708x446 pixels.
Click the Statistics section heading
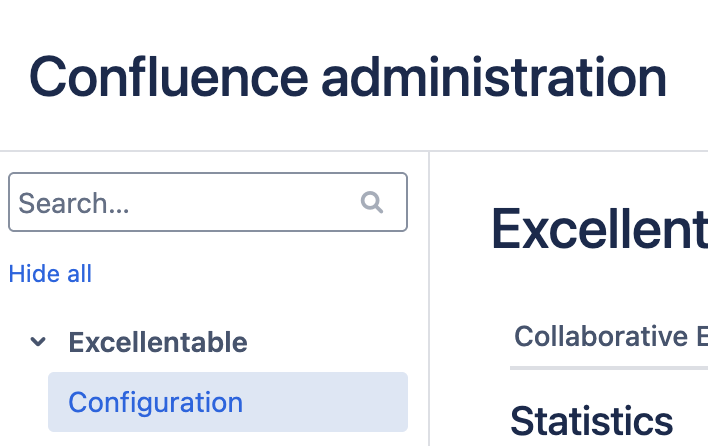592,421
